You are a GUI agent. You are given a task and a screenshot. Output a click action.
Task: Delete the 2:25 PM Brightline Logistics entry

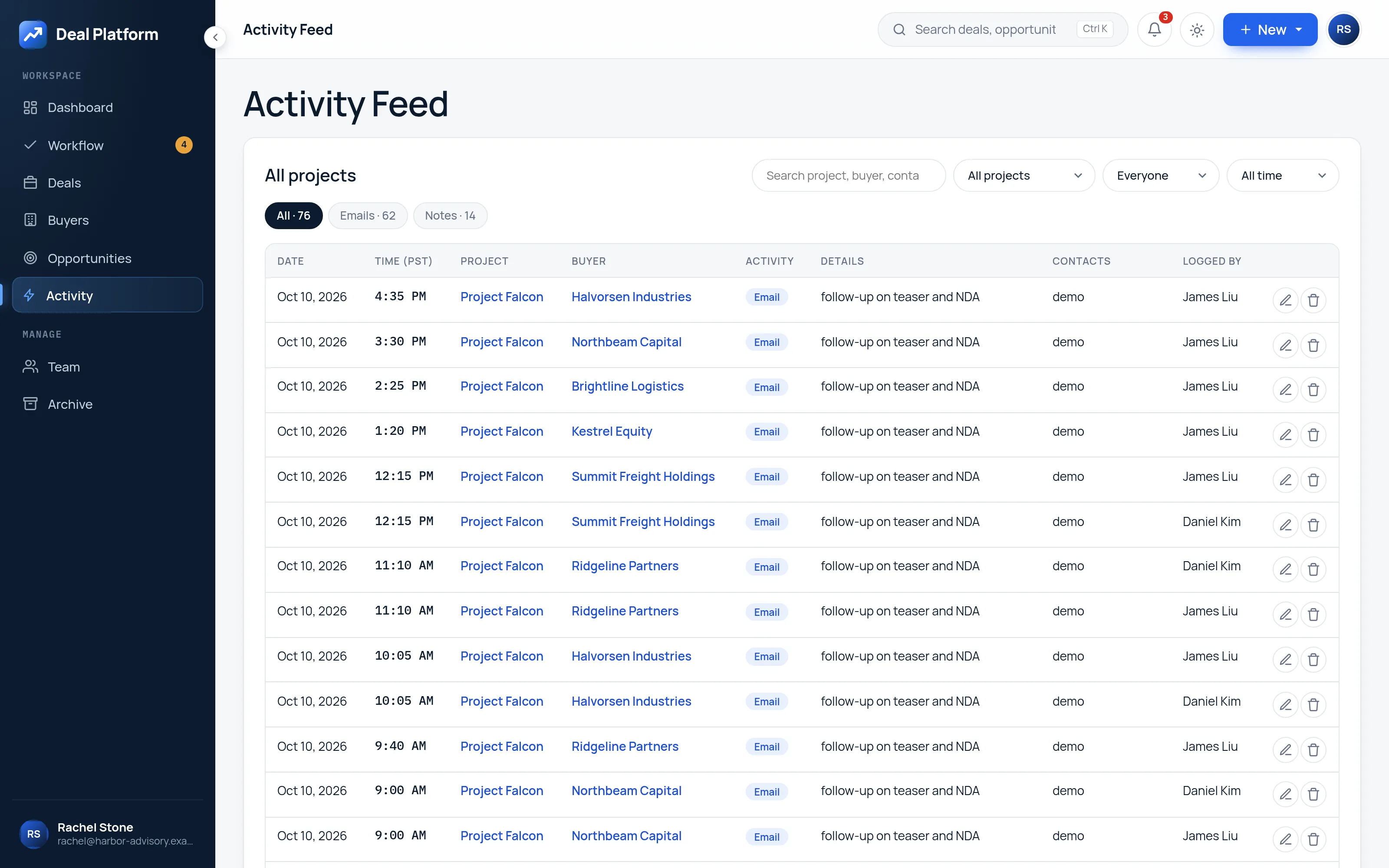[1313, 390]
